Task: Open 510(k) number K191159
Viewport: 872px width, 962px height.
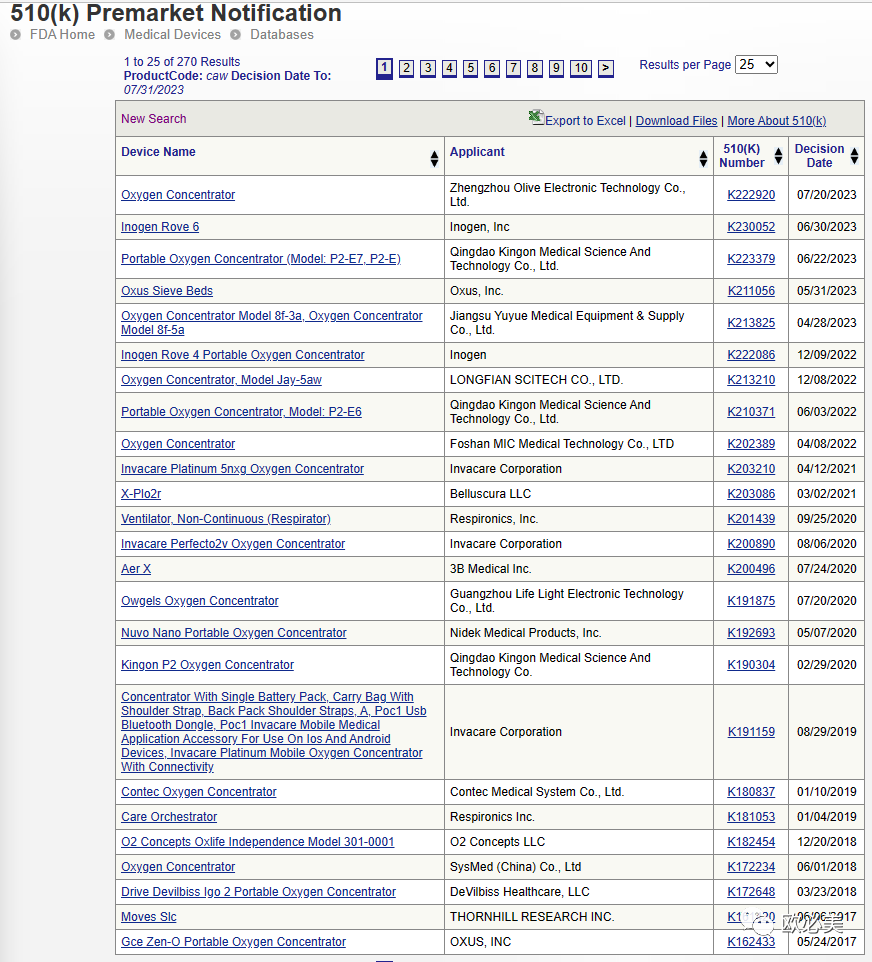Action: tap(750, 732)
